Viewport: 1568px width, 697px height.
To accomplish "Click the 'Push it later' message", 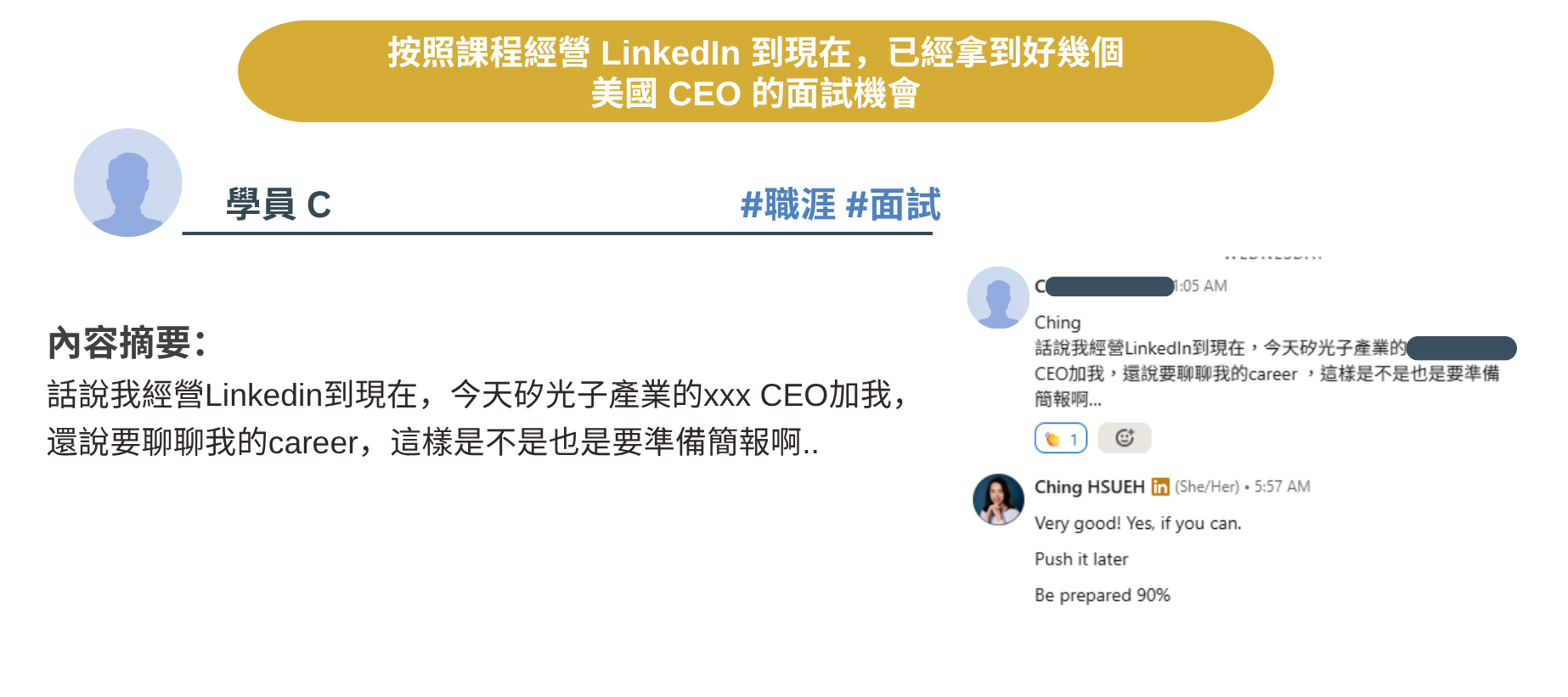I will pos(1081,559).
